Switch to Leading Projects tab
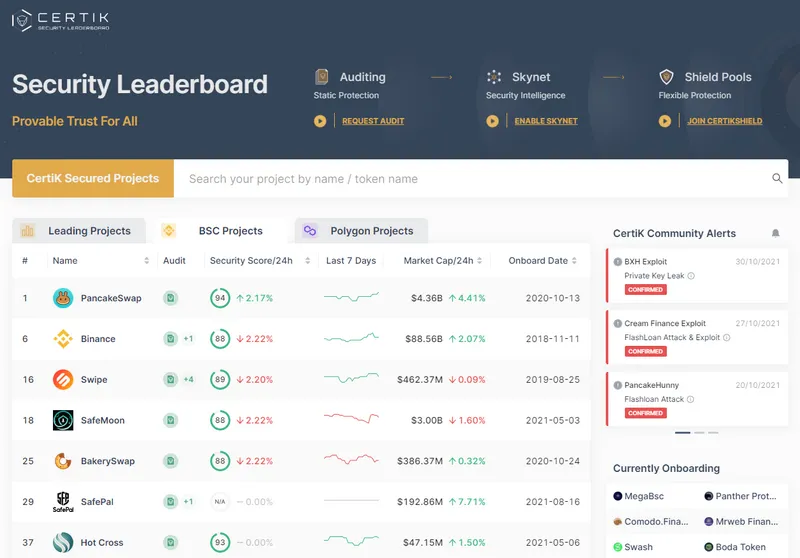Viewport: 800px width, 558px height. coord(79,231)
